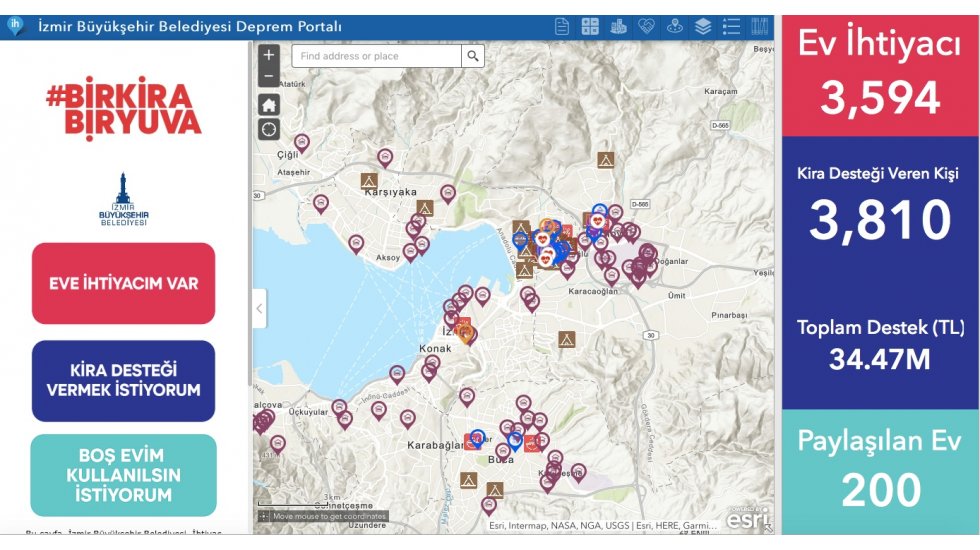The width and height of the screenshot is (980, 550).
Task: Click the EVE İHTİYACIM VAR button
Action: tap(123, 283)
